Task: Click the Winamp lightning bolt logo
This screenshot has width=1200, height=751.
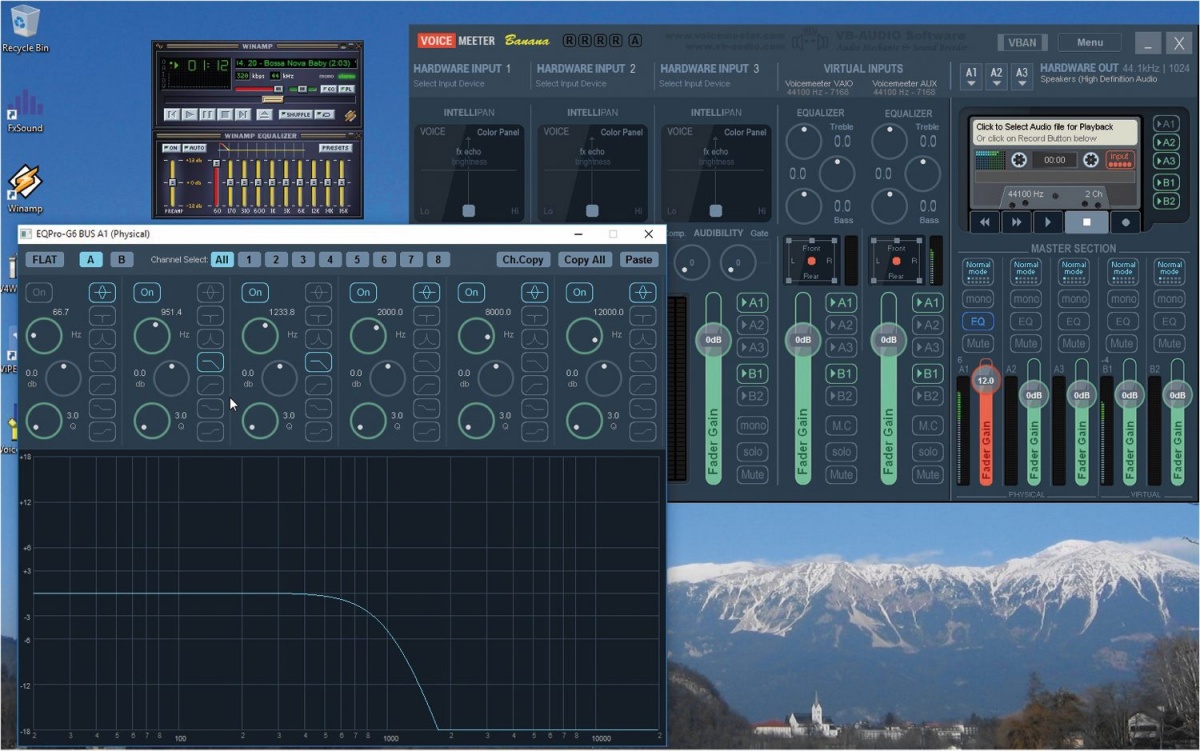Action: 350,116
